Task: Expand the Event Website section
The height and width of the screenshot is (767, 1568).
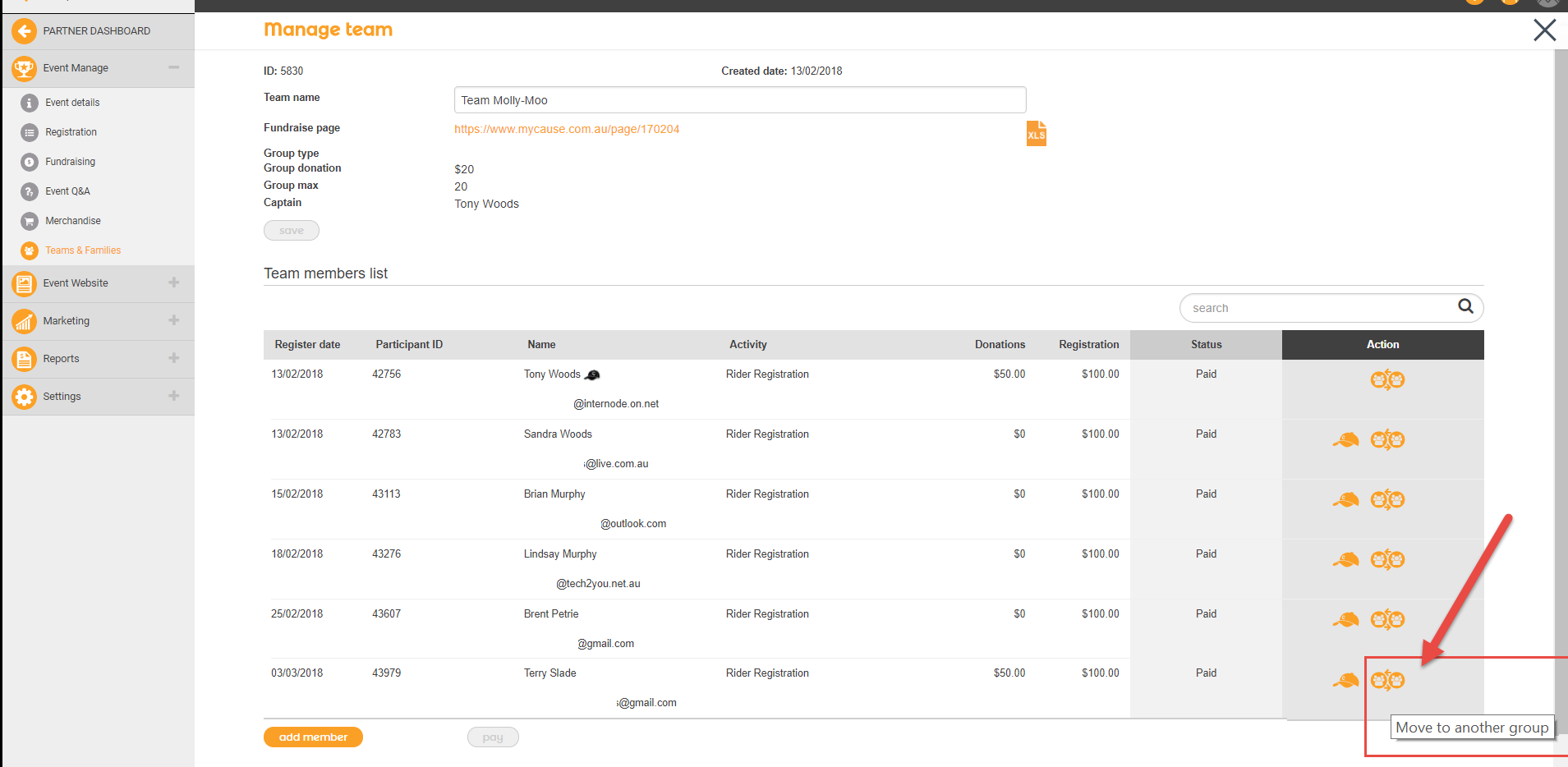Action: (x=173, y=282)
